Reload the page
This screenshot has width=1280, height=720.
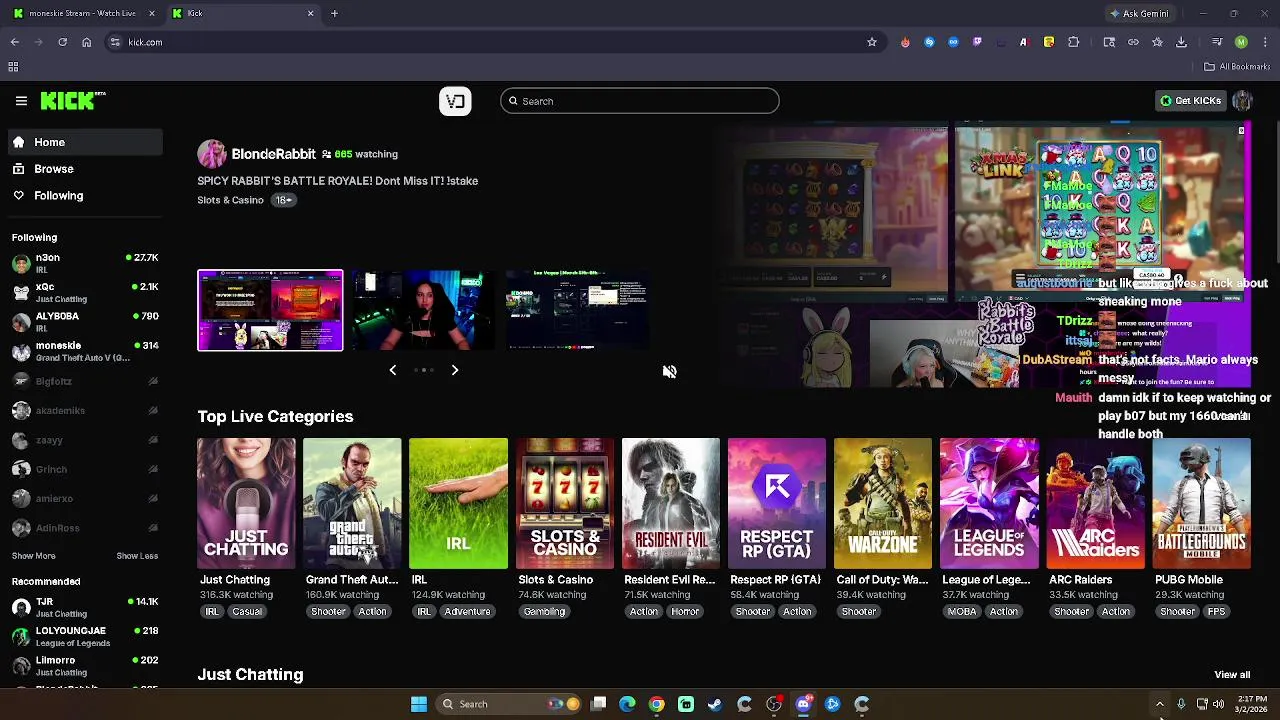(62, 42)
